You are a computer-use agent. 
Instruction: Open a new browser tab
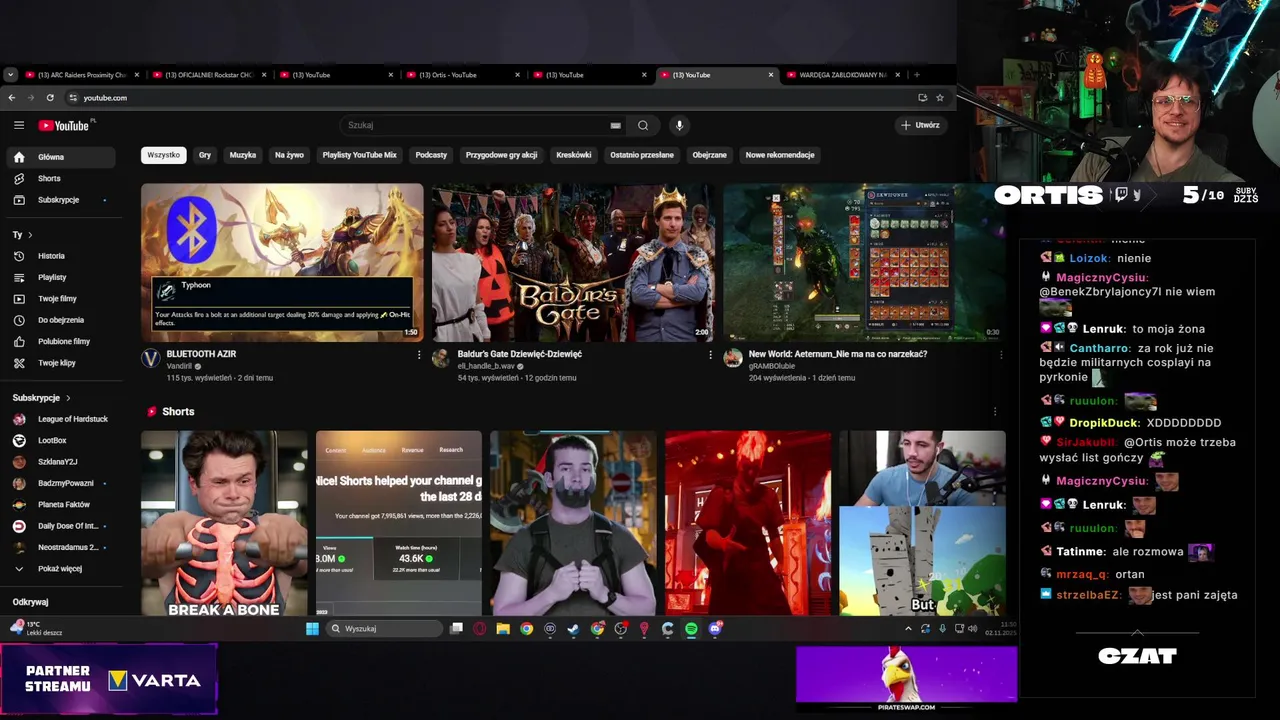[x=916, y=75]
